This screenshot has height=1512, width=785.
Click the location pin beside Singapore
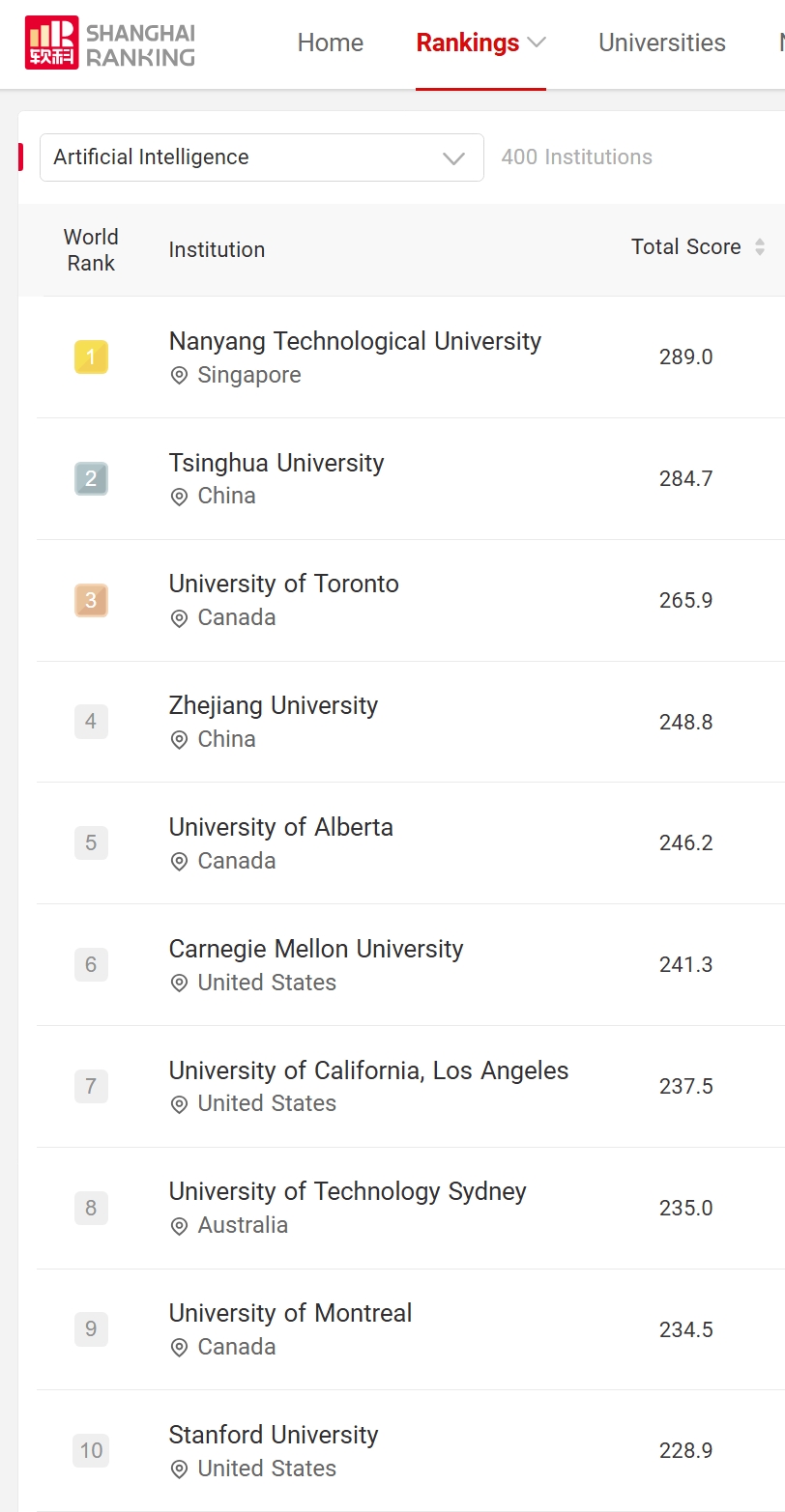click(179, 376)
